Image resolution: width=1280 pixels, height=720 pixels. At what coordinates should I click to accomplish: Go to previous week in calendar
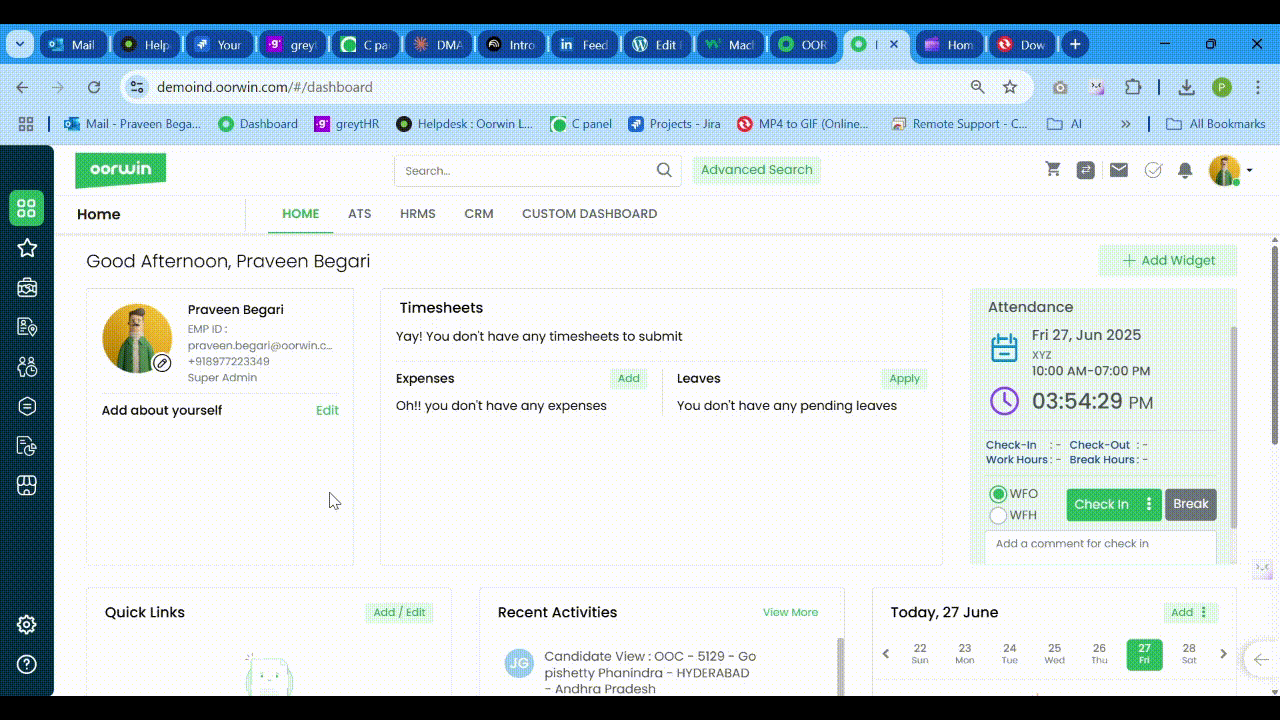pos(886,654)
